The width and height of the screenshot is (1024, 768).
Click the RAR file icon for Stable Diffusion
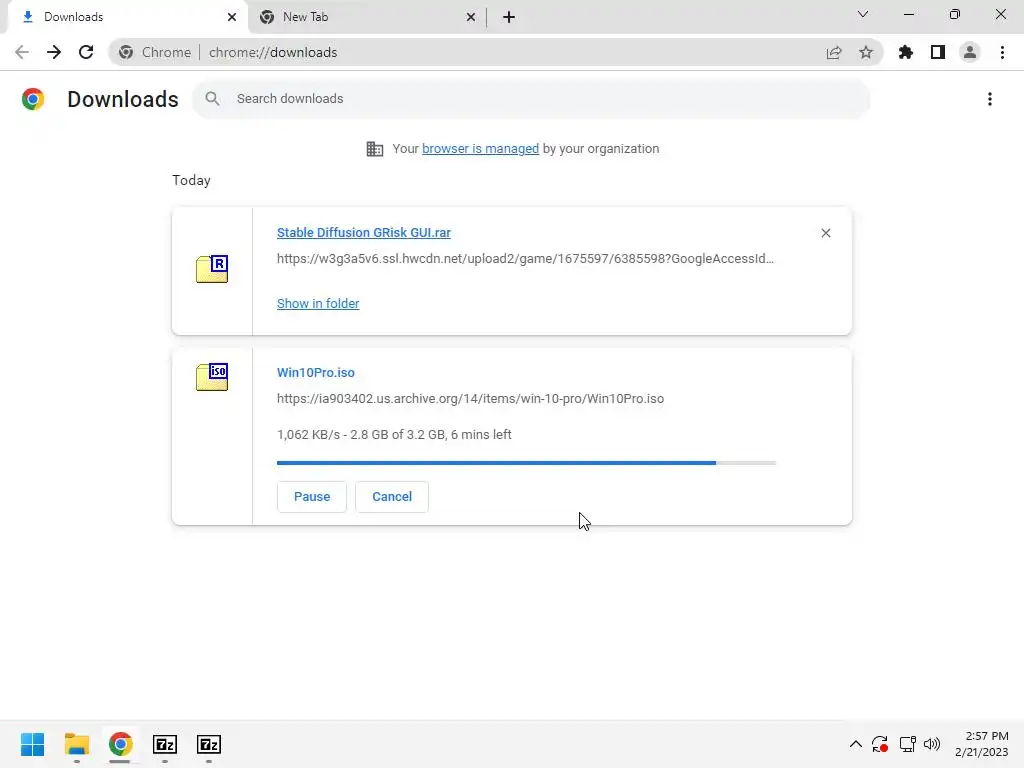pos(212,269)
